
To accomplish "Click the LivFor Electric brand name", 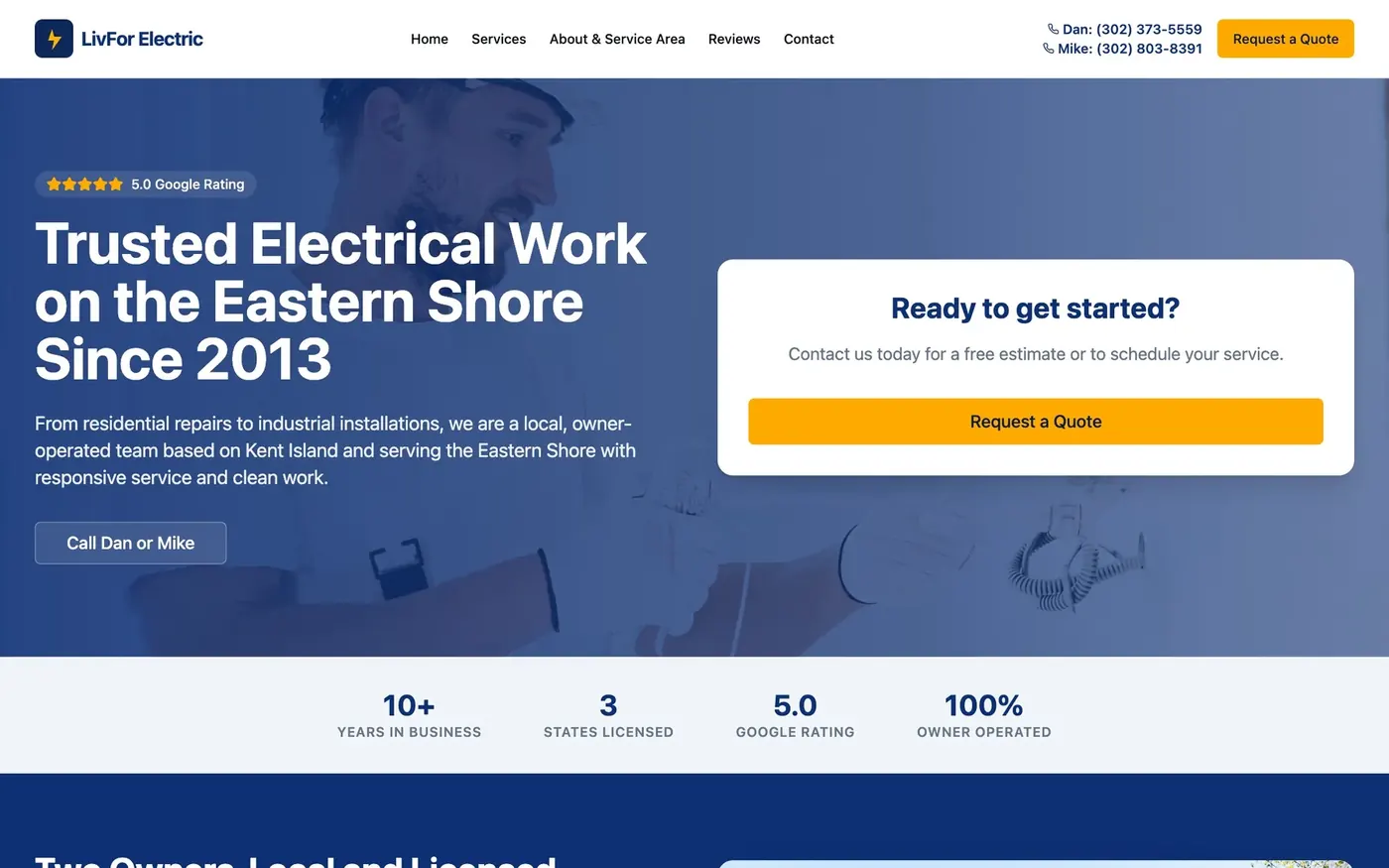I will [x=142, y=39].
